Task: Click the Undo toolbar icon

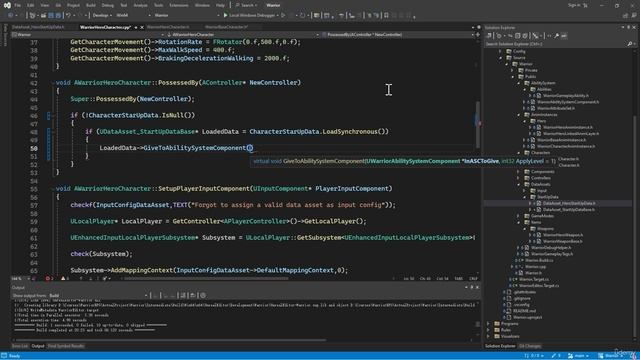Action: click(69, 16)
